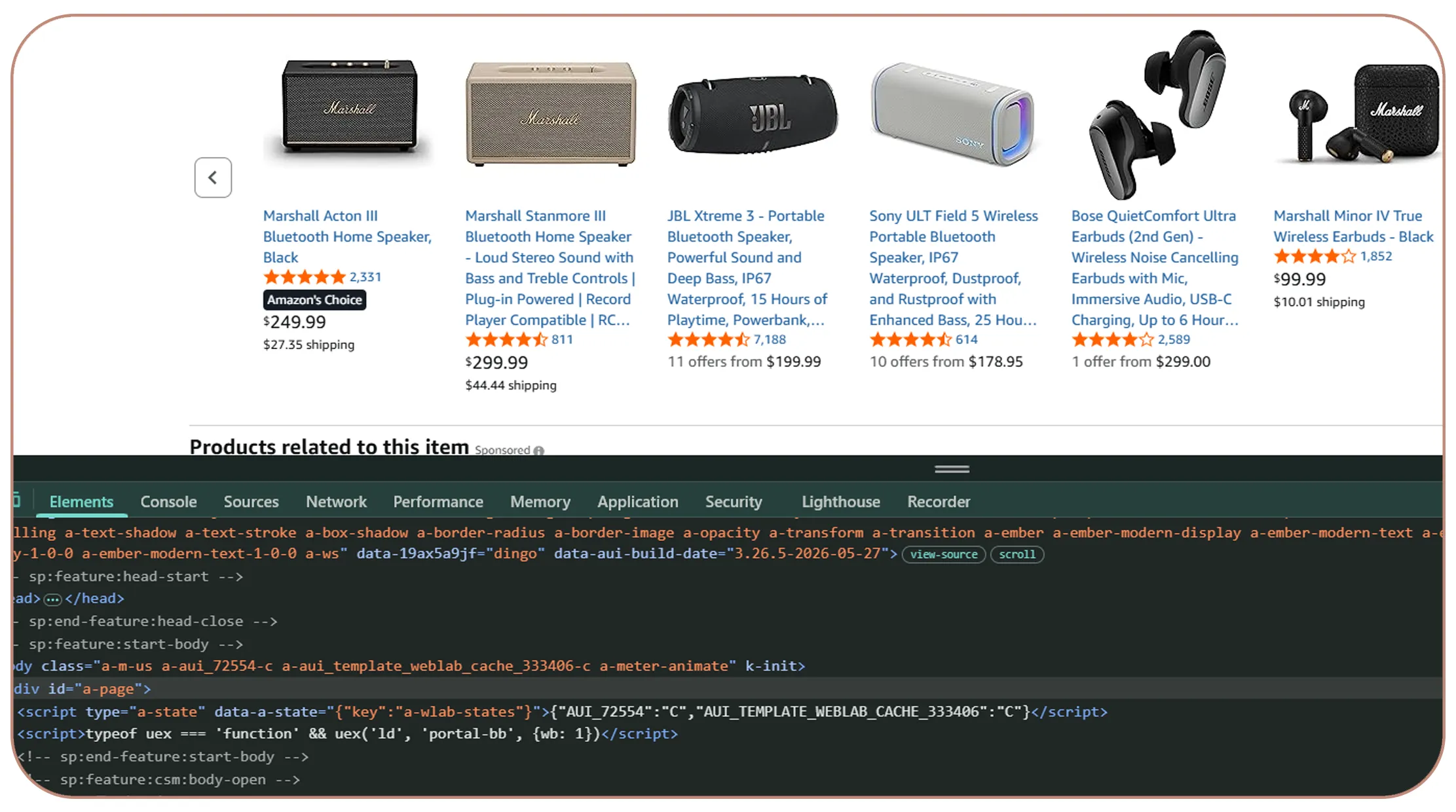The width and height of the screenshot is (1456, 812).
Task: Open Marshall Minor IV earbuds image
Action: pyautogui.click(x=1358, y=113)
